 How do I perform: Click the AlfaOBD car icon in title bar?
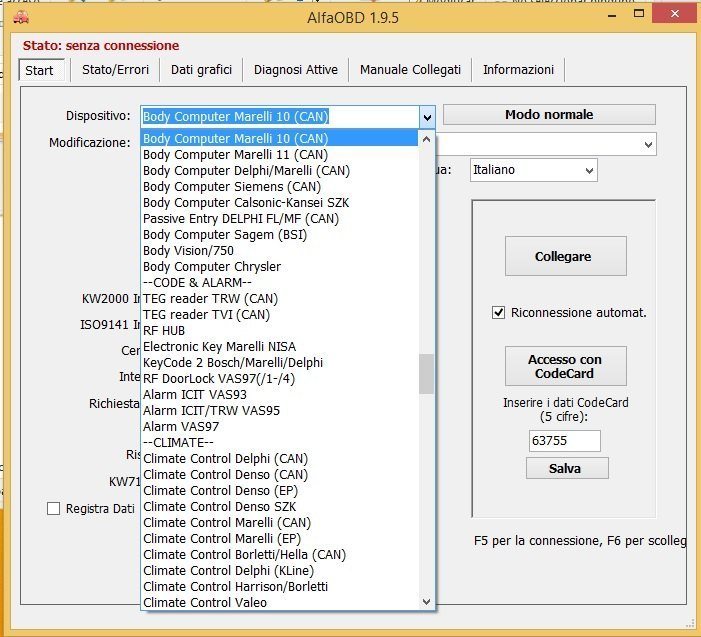click(21, 18)
